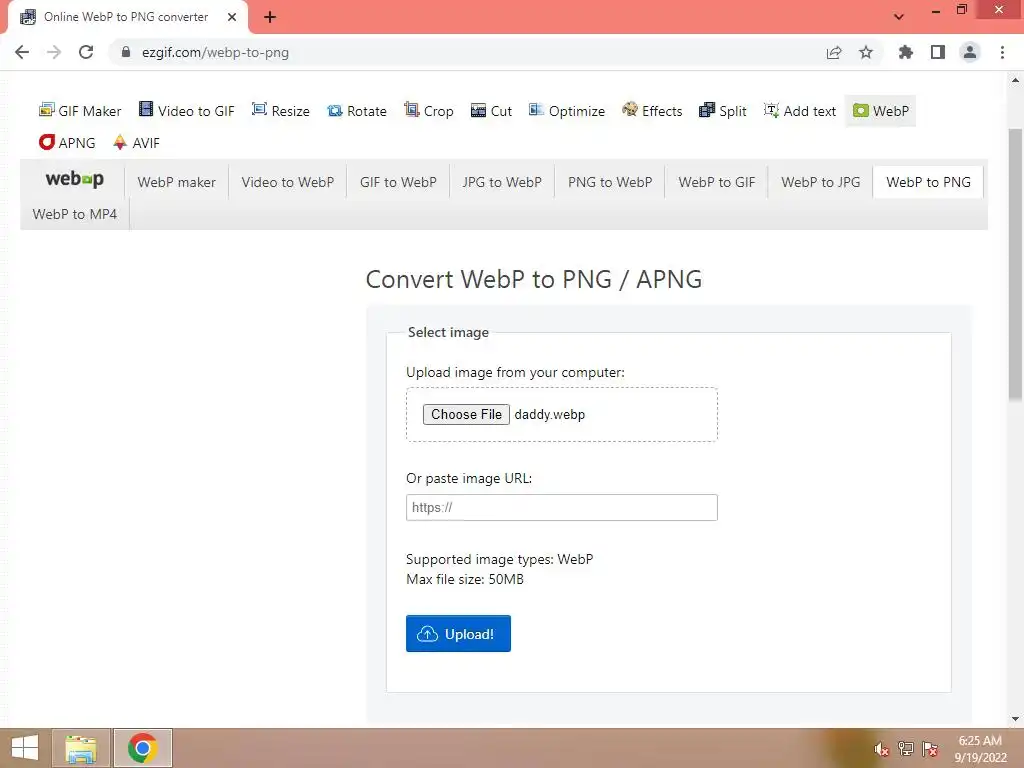
Task: Switch to the Video to WebP tab
Action: tap(287, 182)
